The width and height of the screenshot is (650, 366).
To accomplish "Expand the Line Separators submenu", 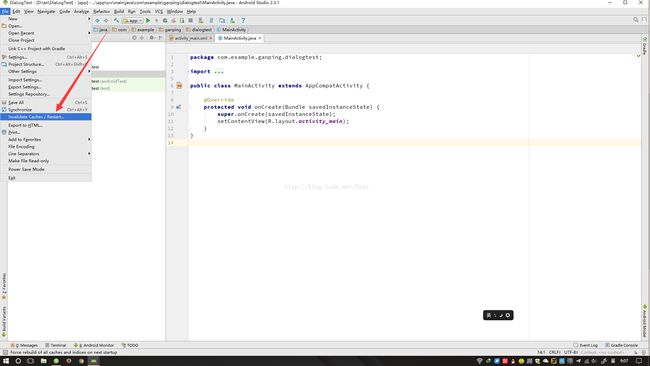I will [46, 153].
